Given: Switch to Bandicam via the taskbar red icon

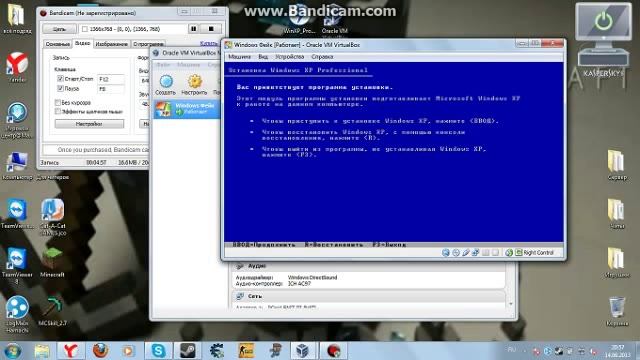Looking at the screenshot, I should point(334,351).
